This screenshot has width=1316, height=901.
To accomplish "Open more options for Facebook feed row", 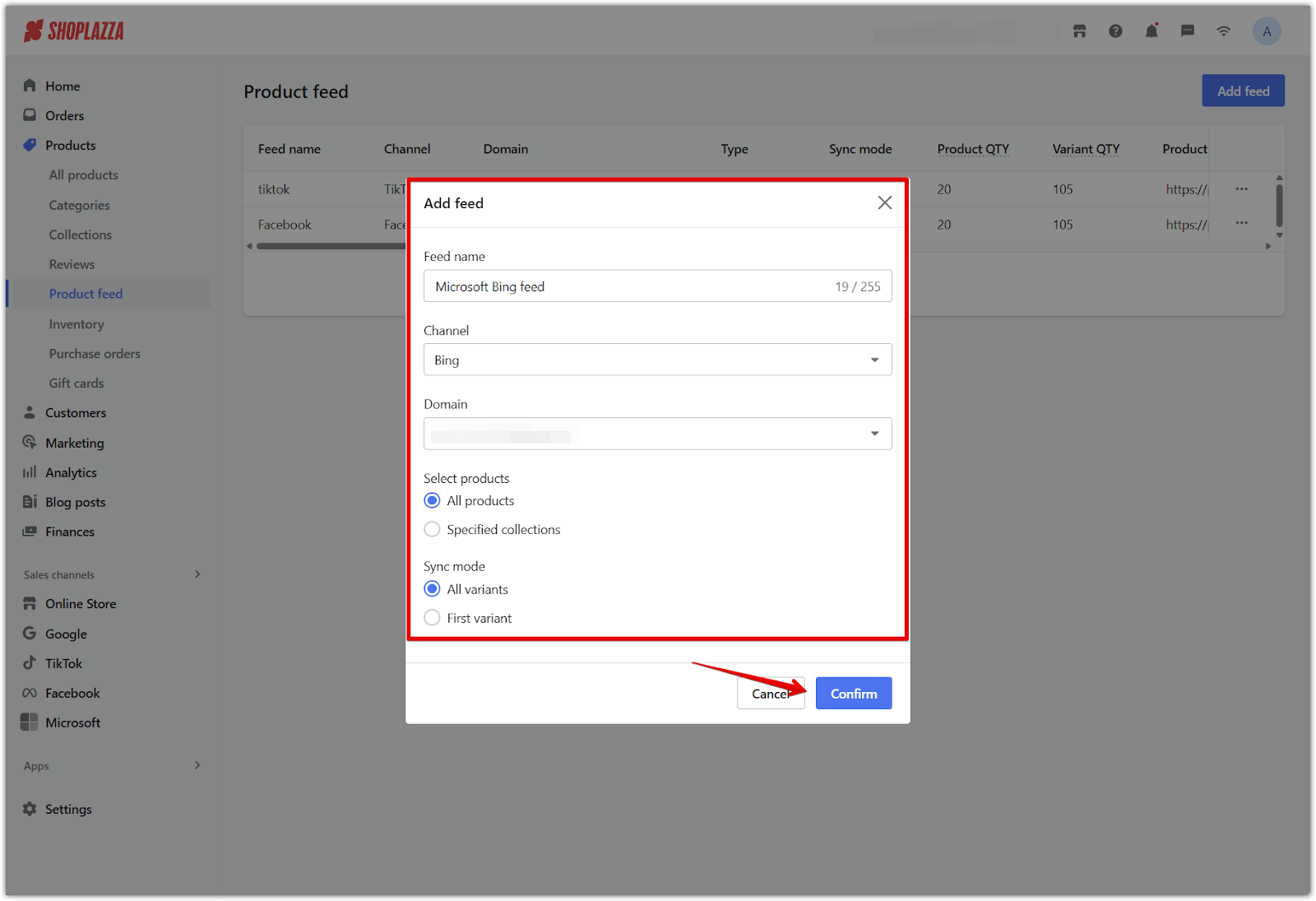I will (1241, 223).
